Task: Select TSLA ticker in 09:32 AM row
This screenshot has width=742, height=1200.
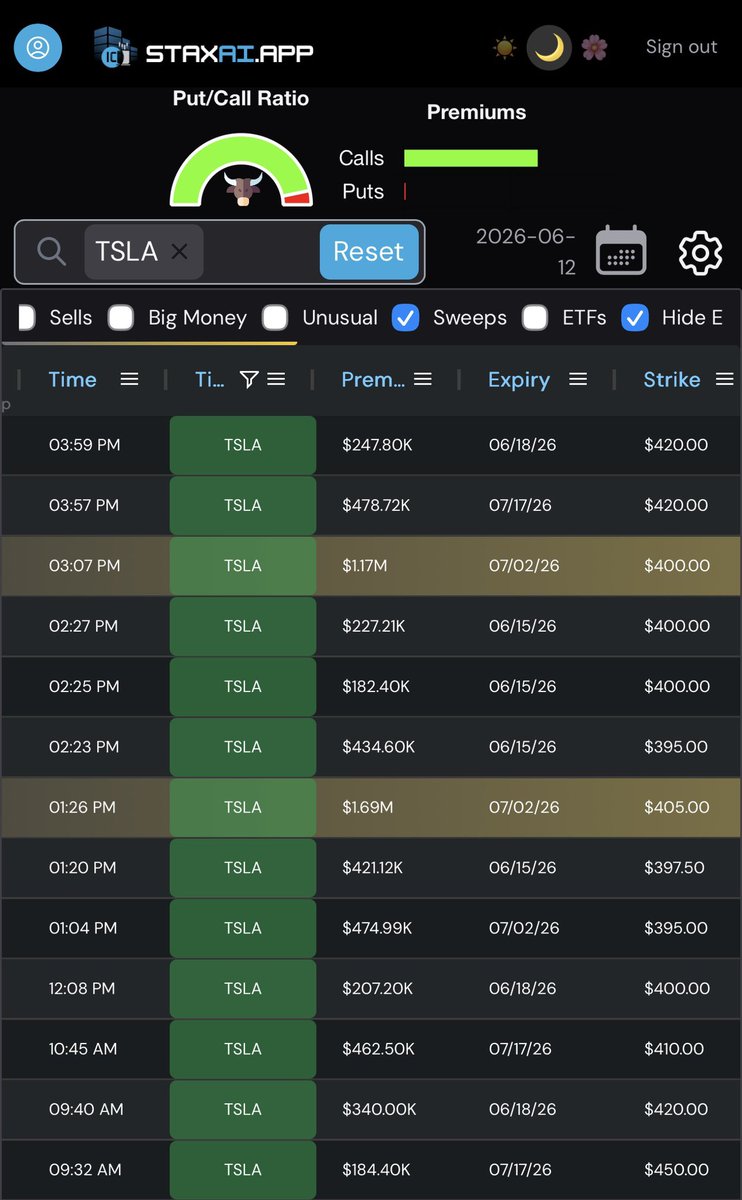Action: click(x=243, y=1169)
